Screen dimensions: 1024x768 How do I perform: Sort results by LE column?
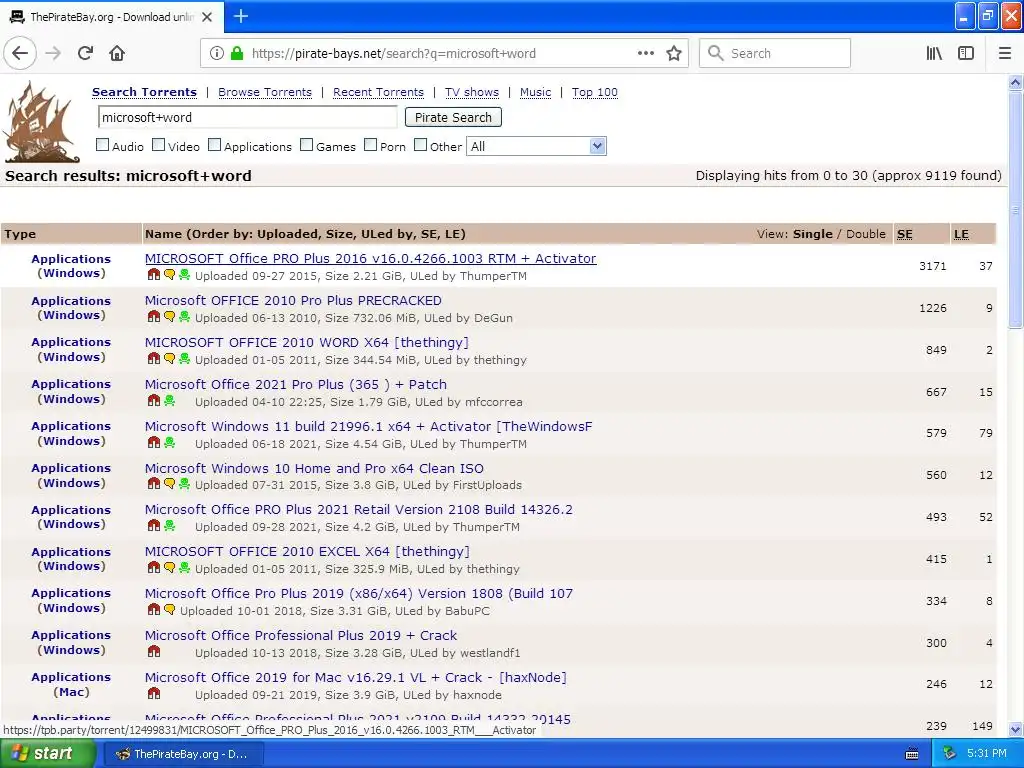pos(961,234)
